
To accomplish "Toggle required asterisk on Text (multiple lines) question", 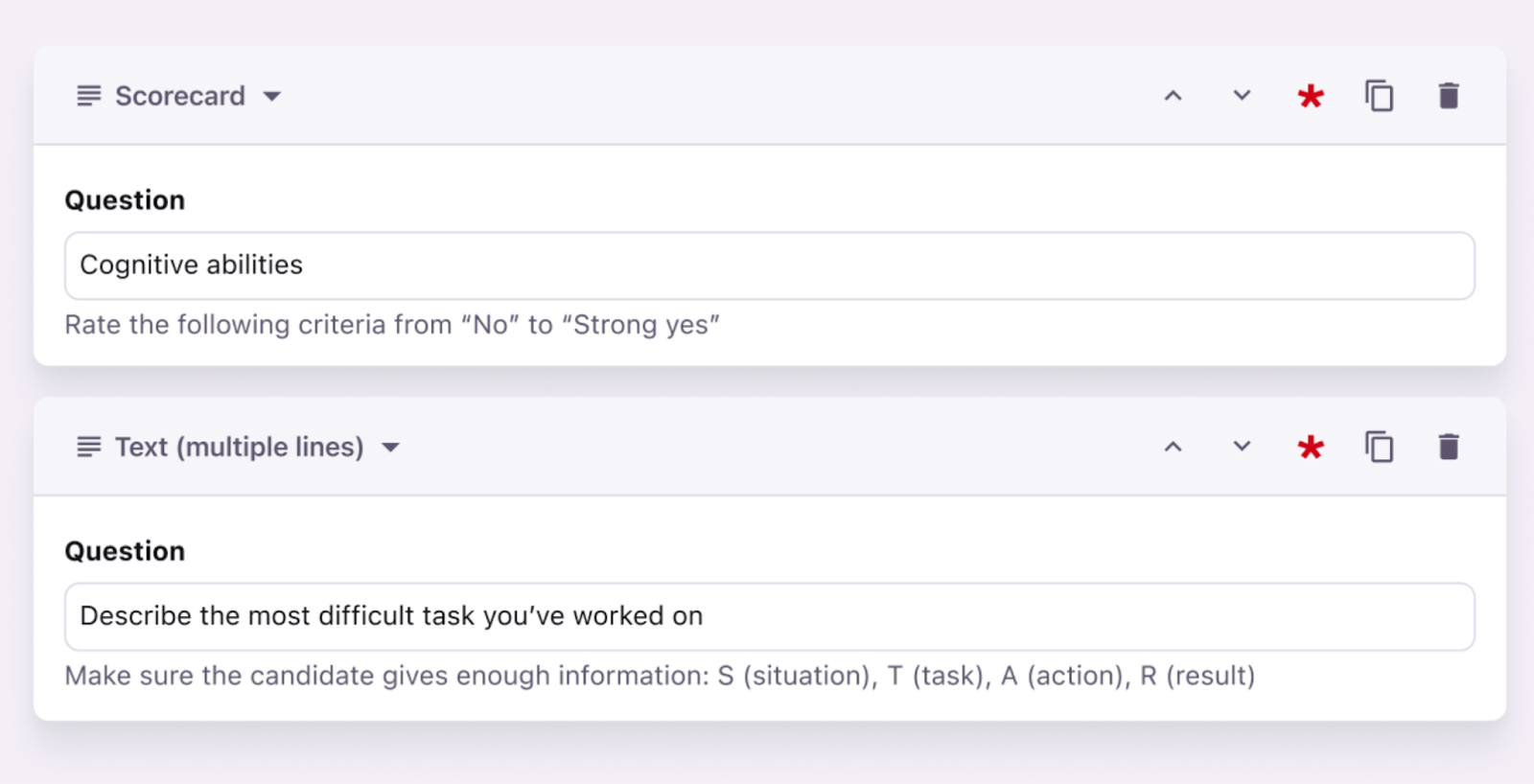I will point(1310,447).
